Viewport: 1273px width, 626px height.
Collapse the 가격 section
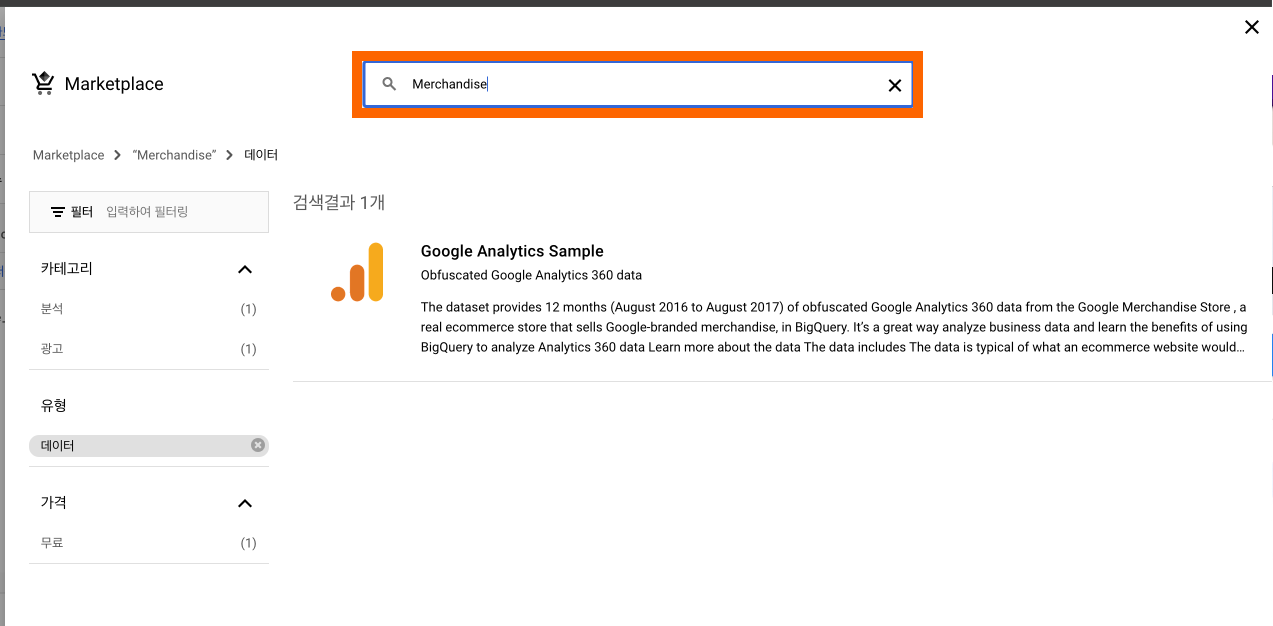tap(245, 503)
